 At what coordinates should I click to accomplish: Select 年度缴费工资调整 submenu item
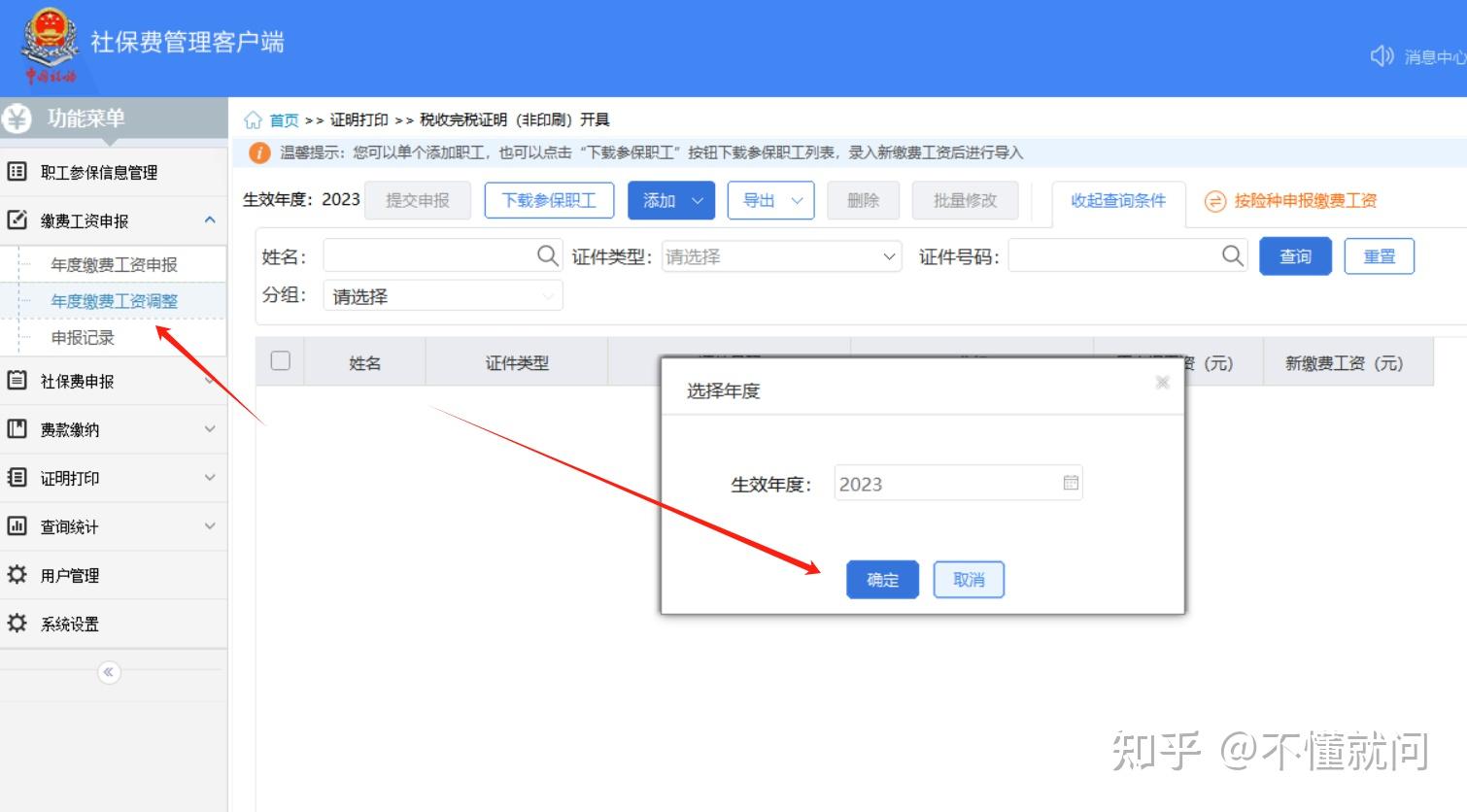coord(115,301)
